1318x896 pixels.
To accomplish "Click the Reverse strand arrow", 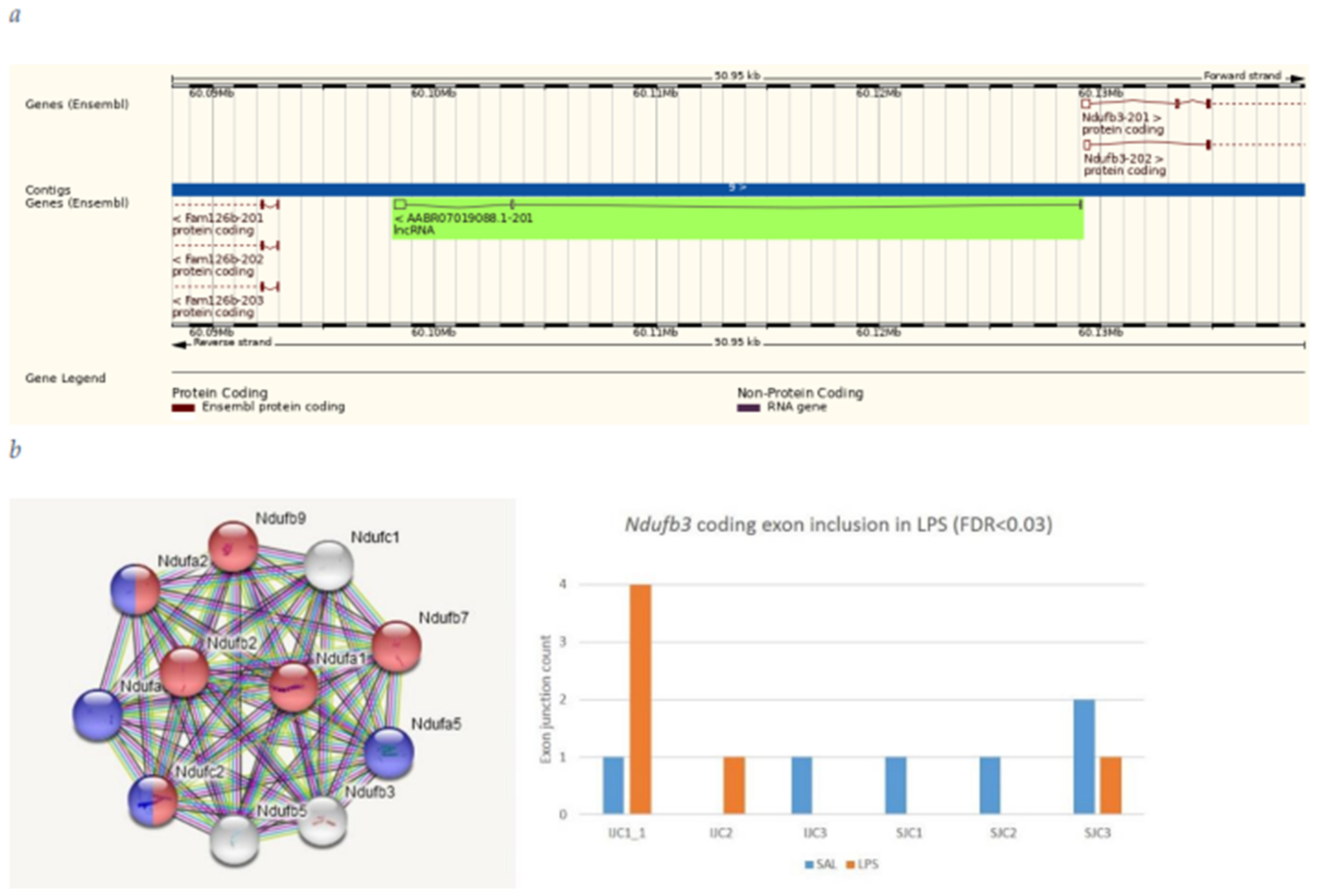I will [x=180, y=345].
